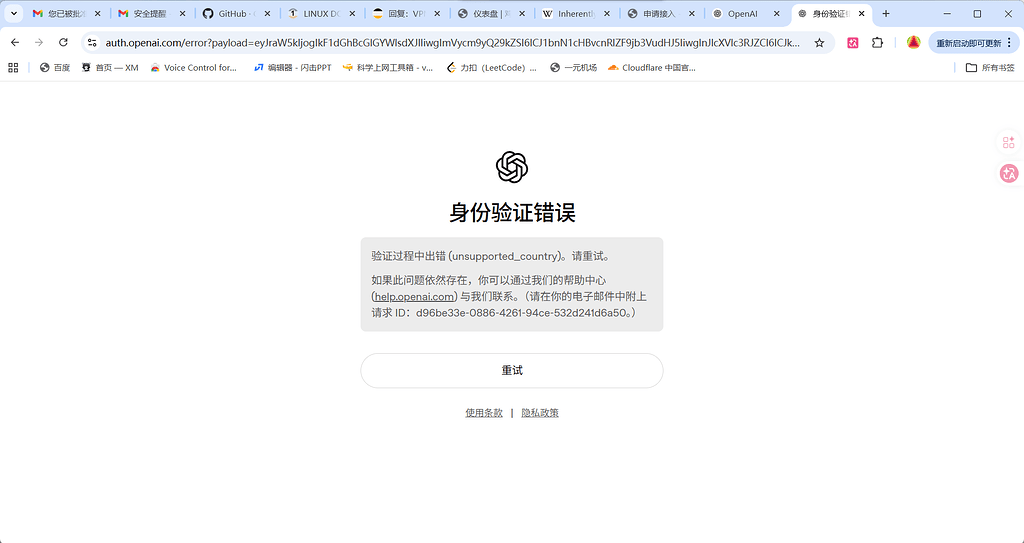
Task: Open the 科学上网工具箱 bookmark
Action: (387, 67)
